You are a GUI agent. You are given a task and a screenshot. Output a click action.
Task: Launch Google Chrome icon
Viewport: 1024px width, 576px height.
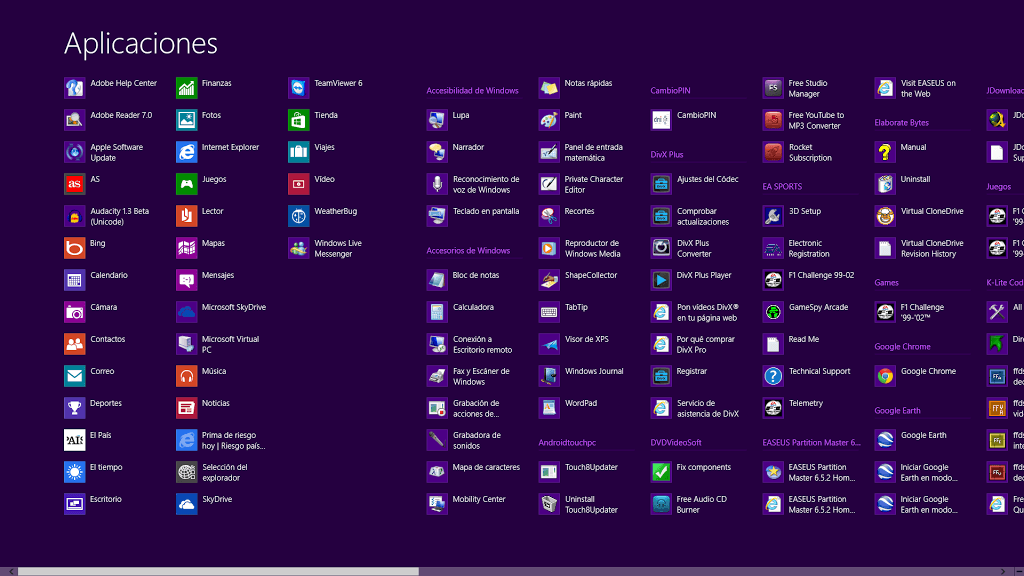[x=885, y=376]
